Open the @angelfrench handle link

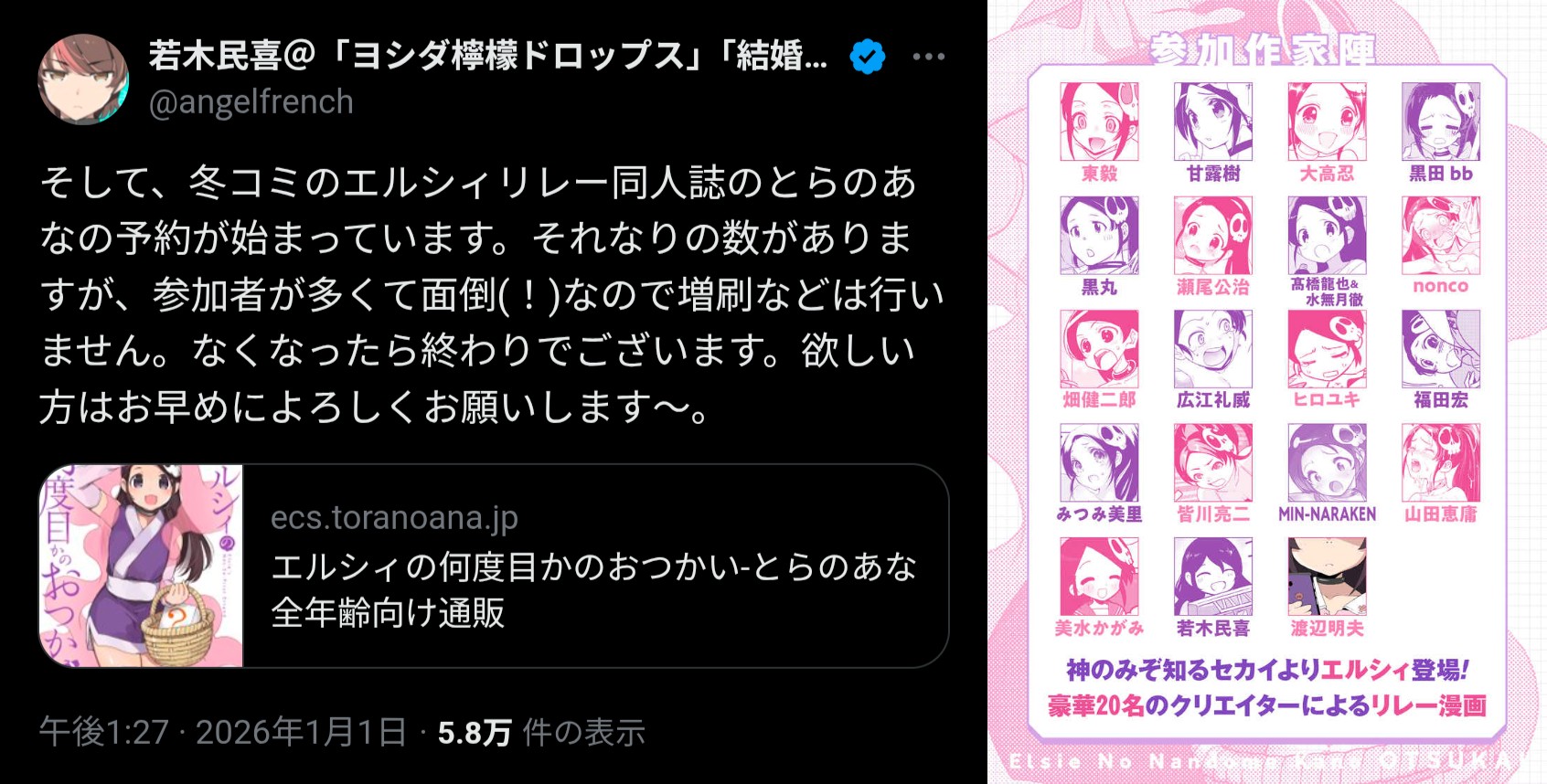coord(251,101)
